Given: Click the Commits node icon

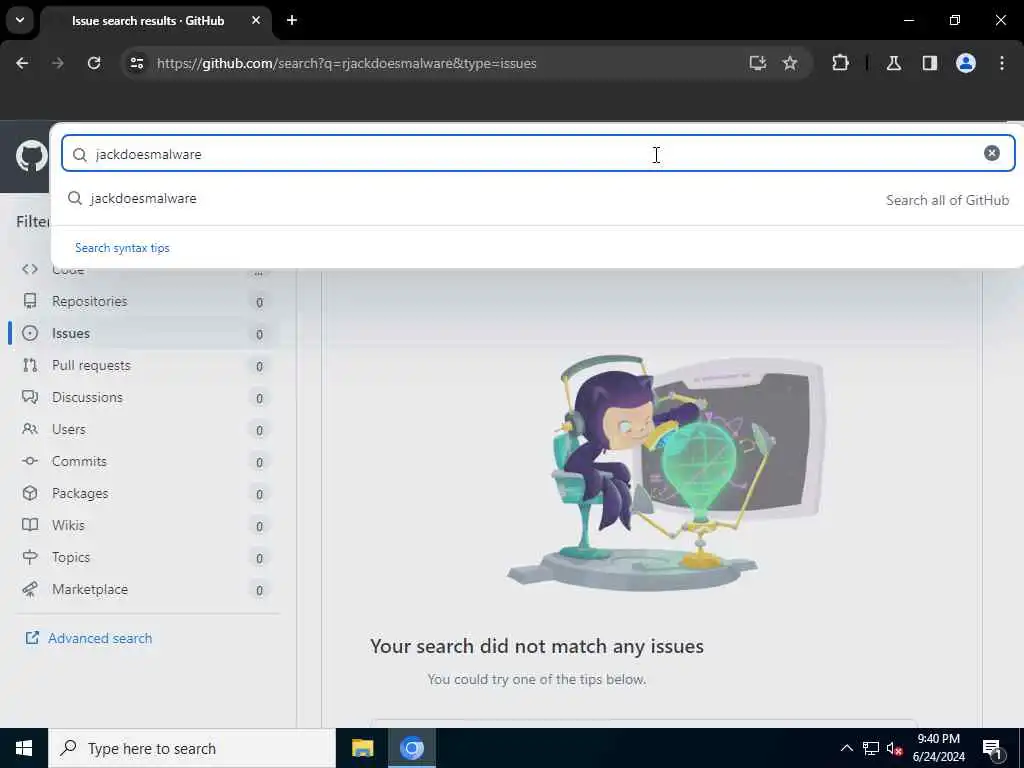Looking at the screenshot, I should tap(30, 461).
